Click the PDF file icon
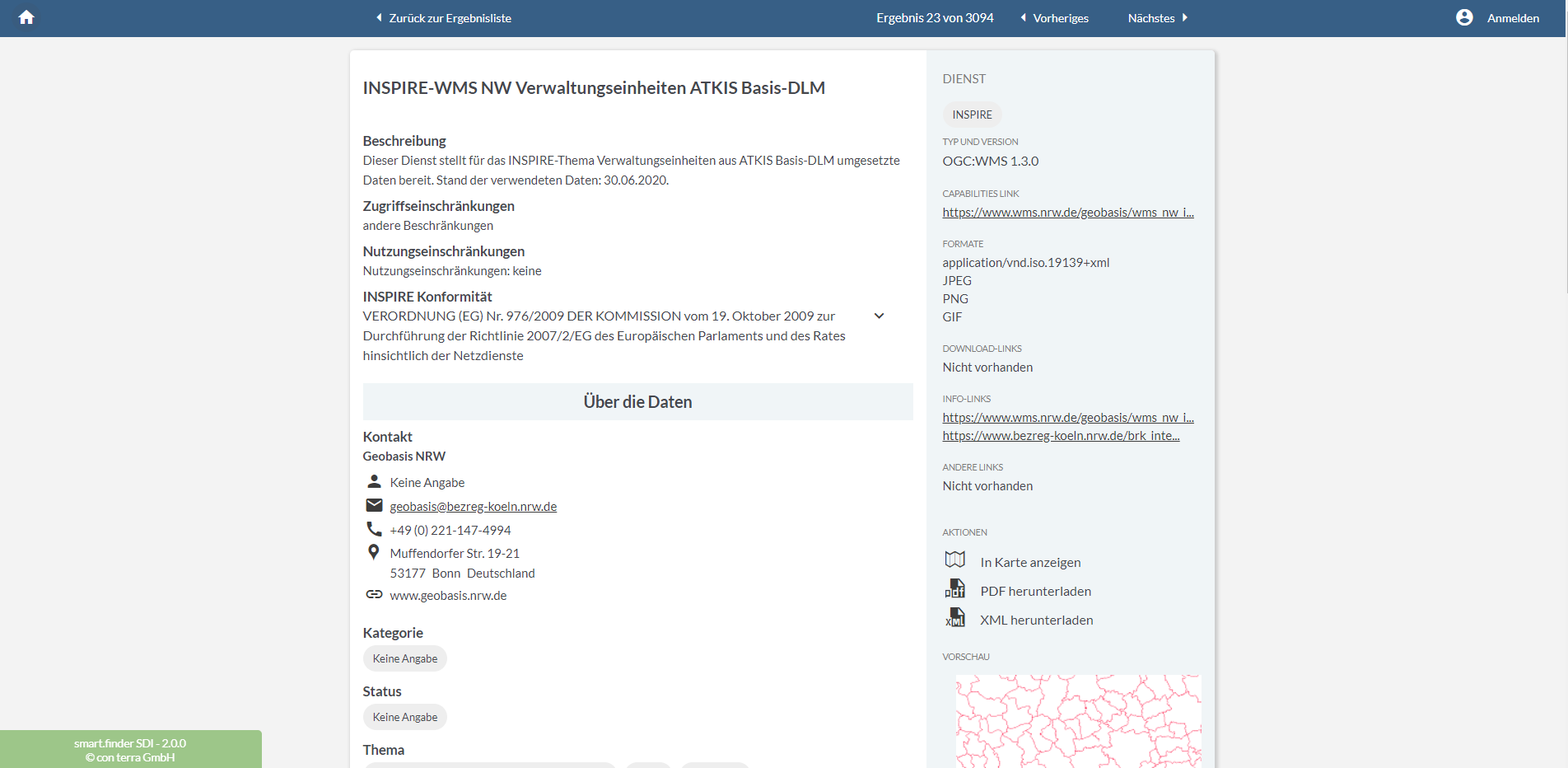 click(x=954, y=589)
